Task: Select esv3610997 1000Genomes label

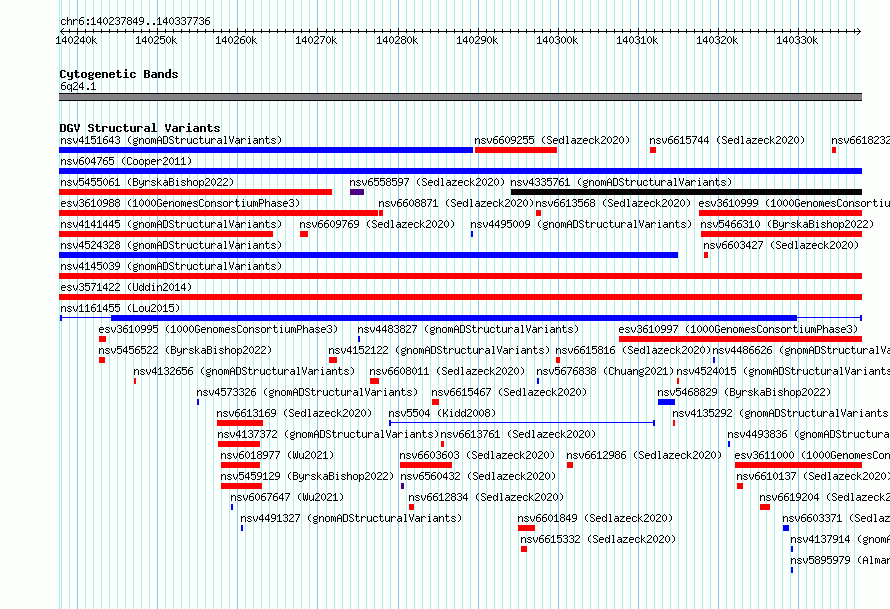Action: pos(738,329)
